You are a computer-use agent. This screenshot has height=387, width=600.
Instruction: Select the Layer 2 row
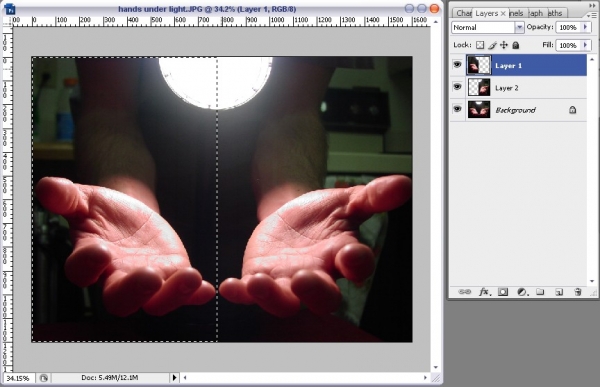pyautogui.click(x=518, y=87)
